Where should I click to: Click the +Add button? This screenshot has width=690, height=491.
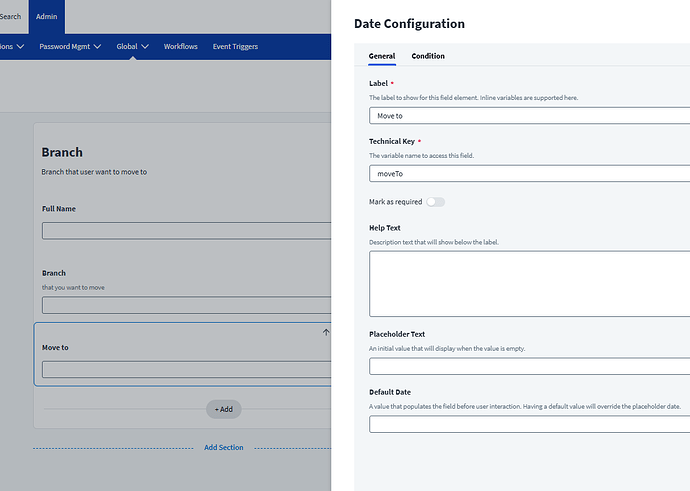pos(224,409)
